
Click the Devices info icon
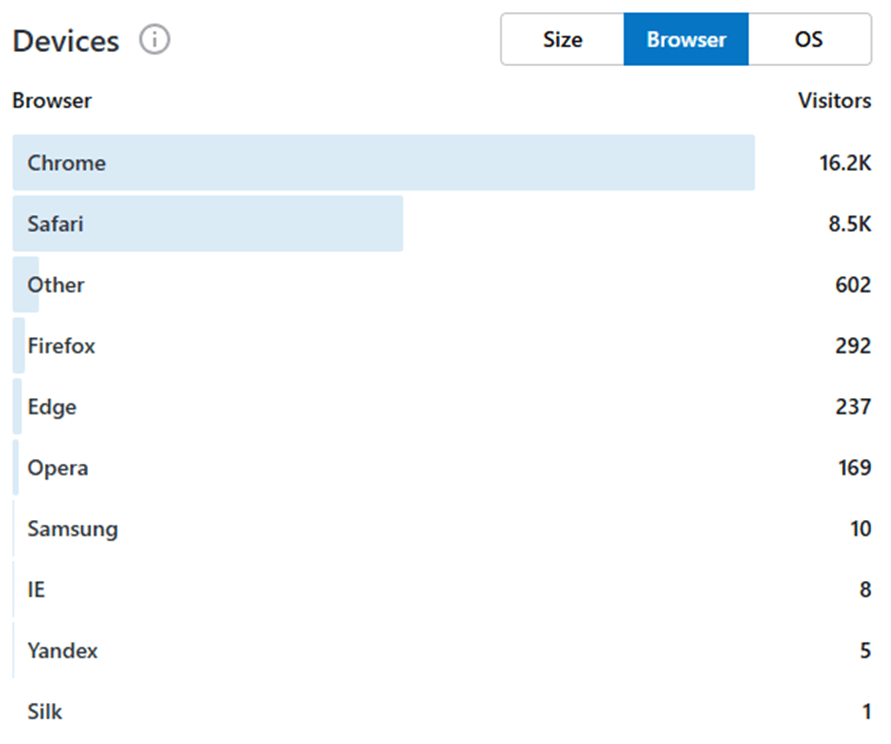(155, 41)
